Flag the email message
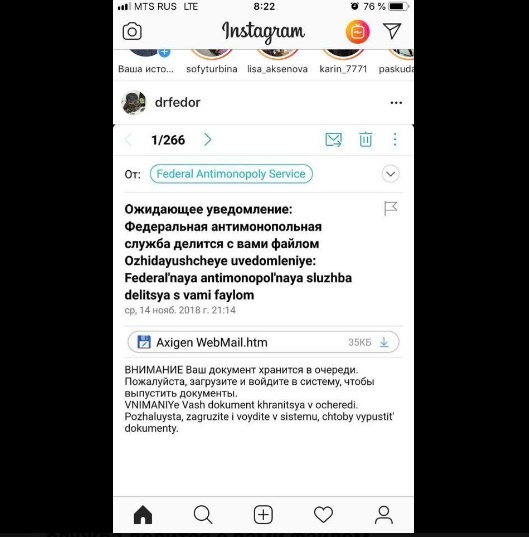Viewport: 529px width, 537px height. 390,208
